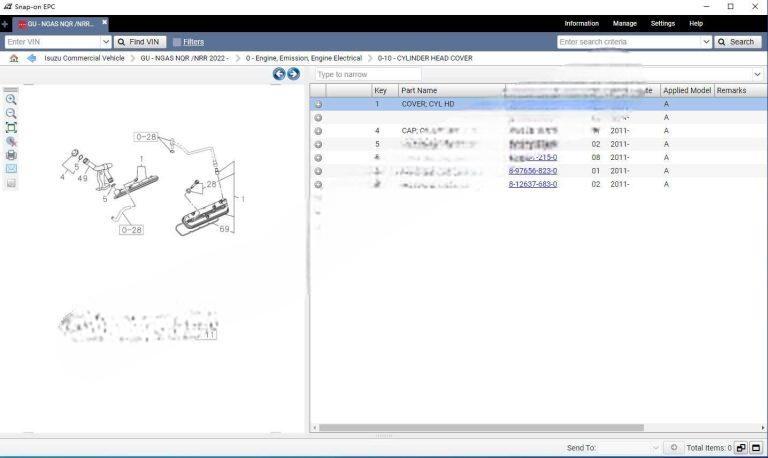Go to next illustration with right arrow
768x458 pixels.
click(293, 74)
